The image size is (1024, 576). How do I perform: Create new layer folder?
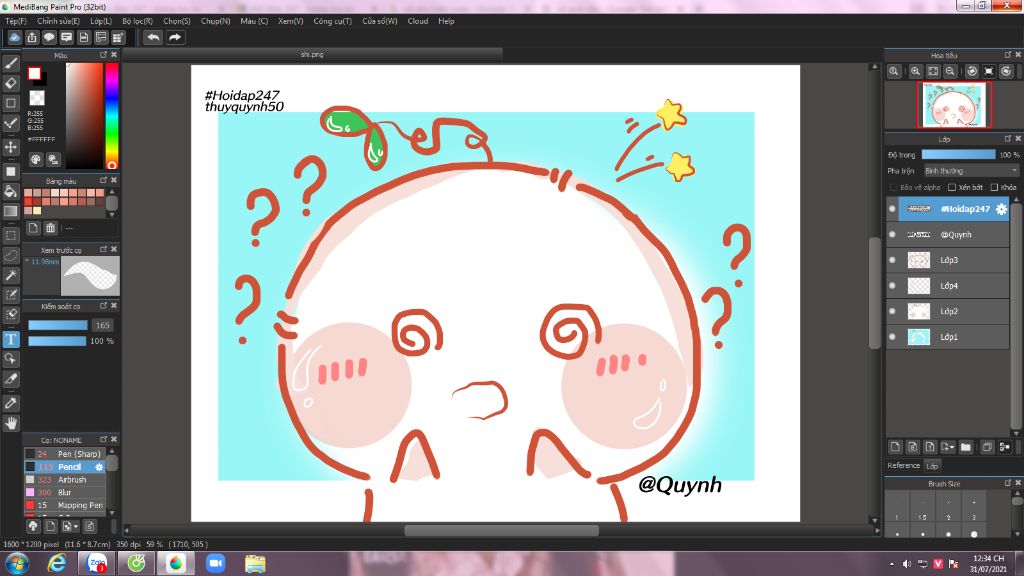pyautogui.click(x=966, y=447)
